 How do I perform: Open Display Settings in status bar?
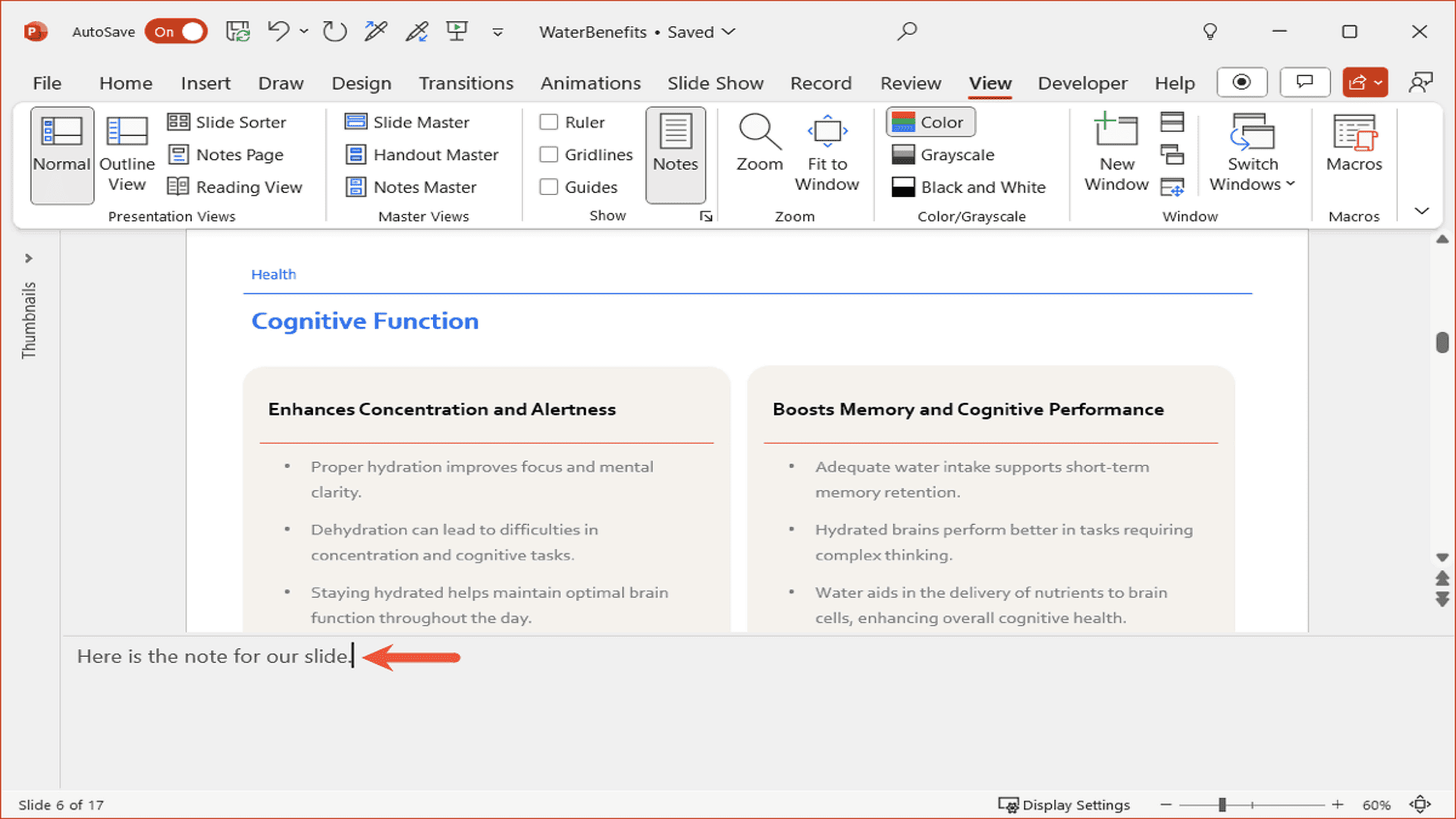click(x=1064, y=805)
